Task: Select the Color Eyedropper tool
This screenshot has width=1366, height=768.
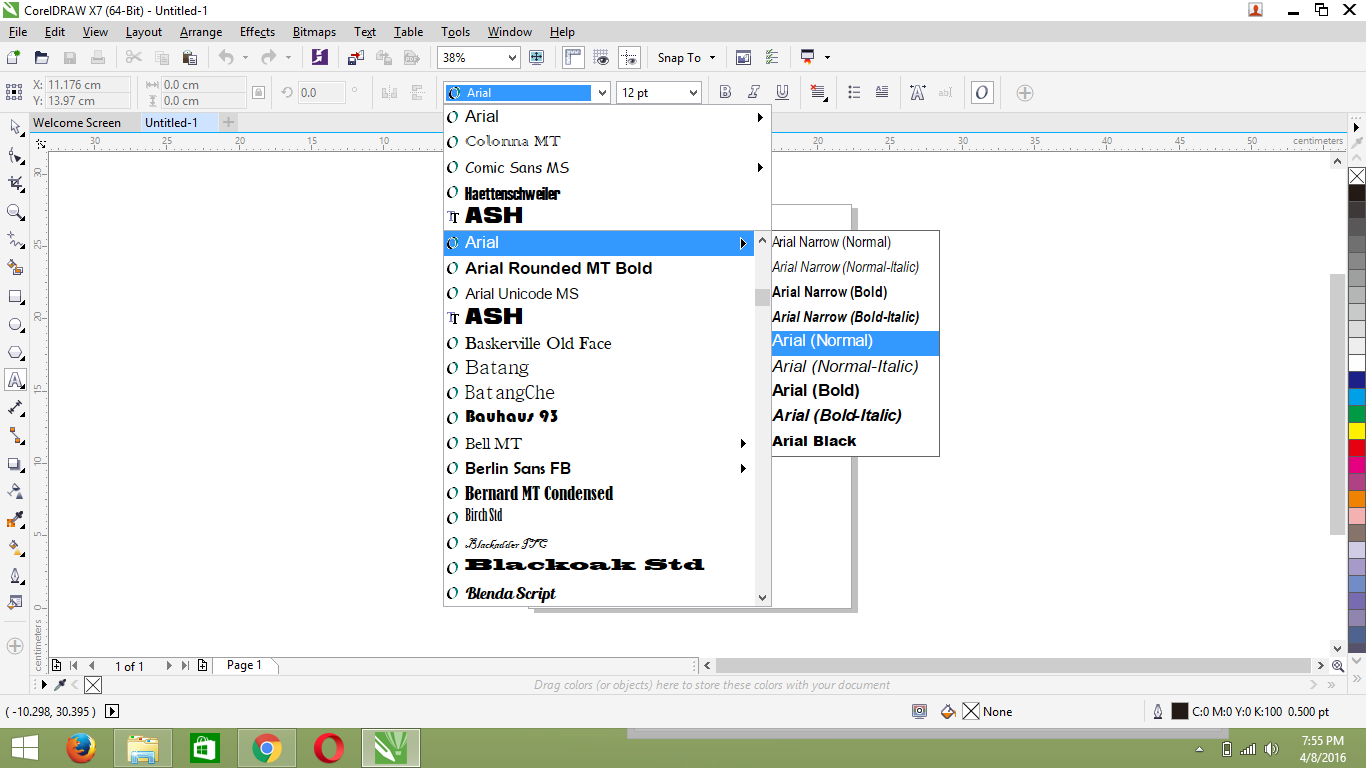Action: point(15,520)
